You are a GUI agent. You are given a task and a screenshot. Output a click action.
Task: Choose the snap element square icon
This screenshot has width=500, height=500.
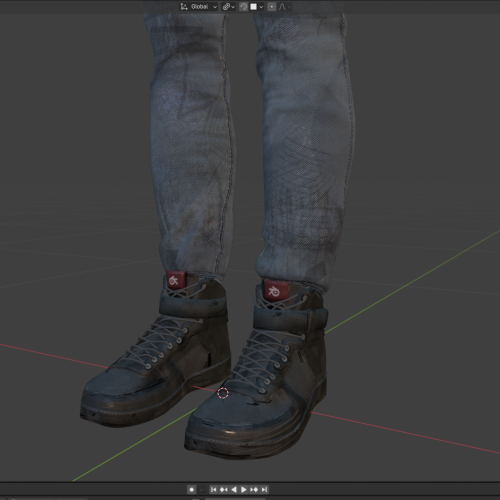point(254,7)
